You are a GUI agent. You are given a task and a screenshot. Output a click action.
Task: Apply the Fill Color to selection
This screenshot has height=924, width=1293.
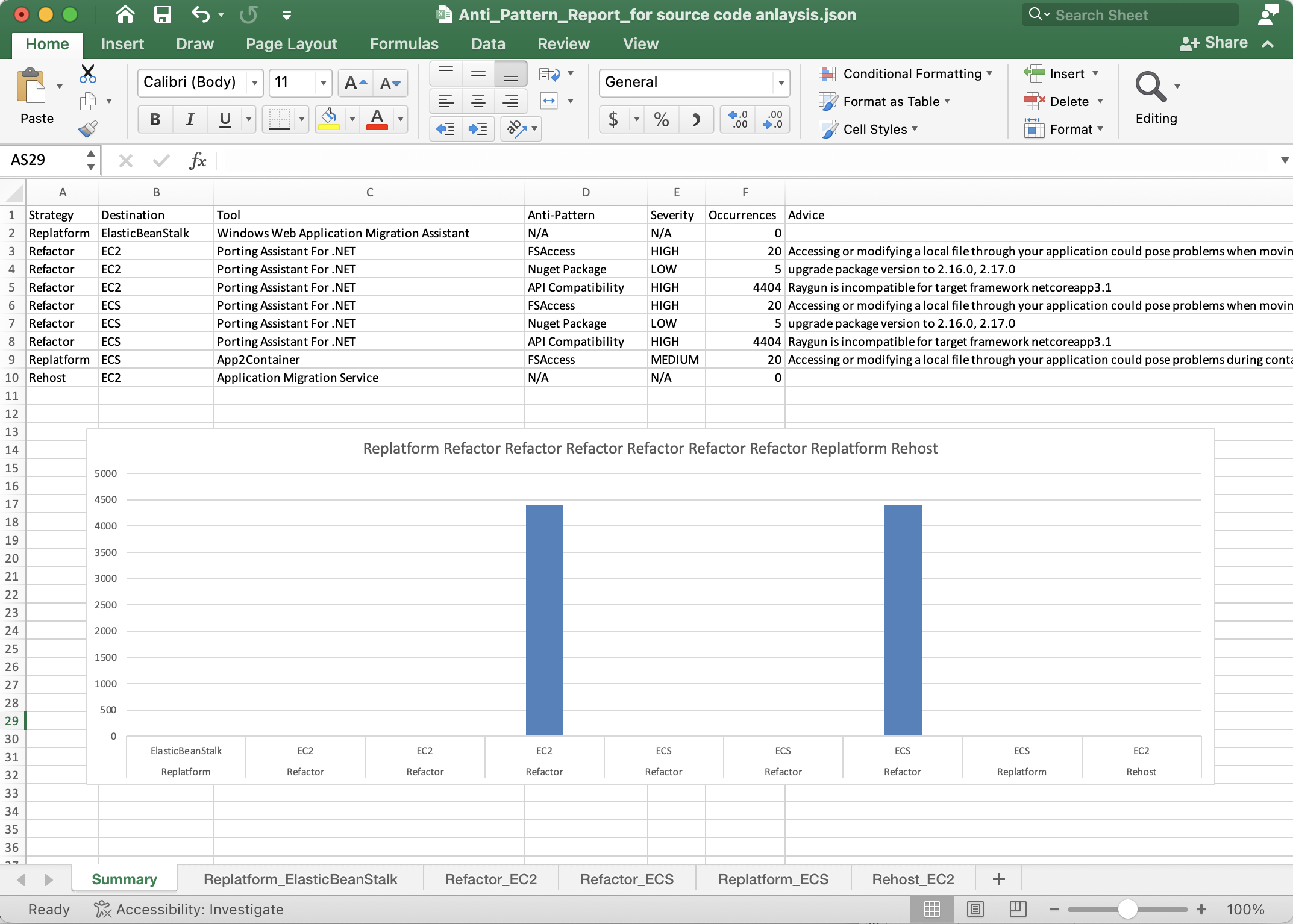click(330, 119)
